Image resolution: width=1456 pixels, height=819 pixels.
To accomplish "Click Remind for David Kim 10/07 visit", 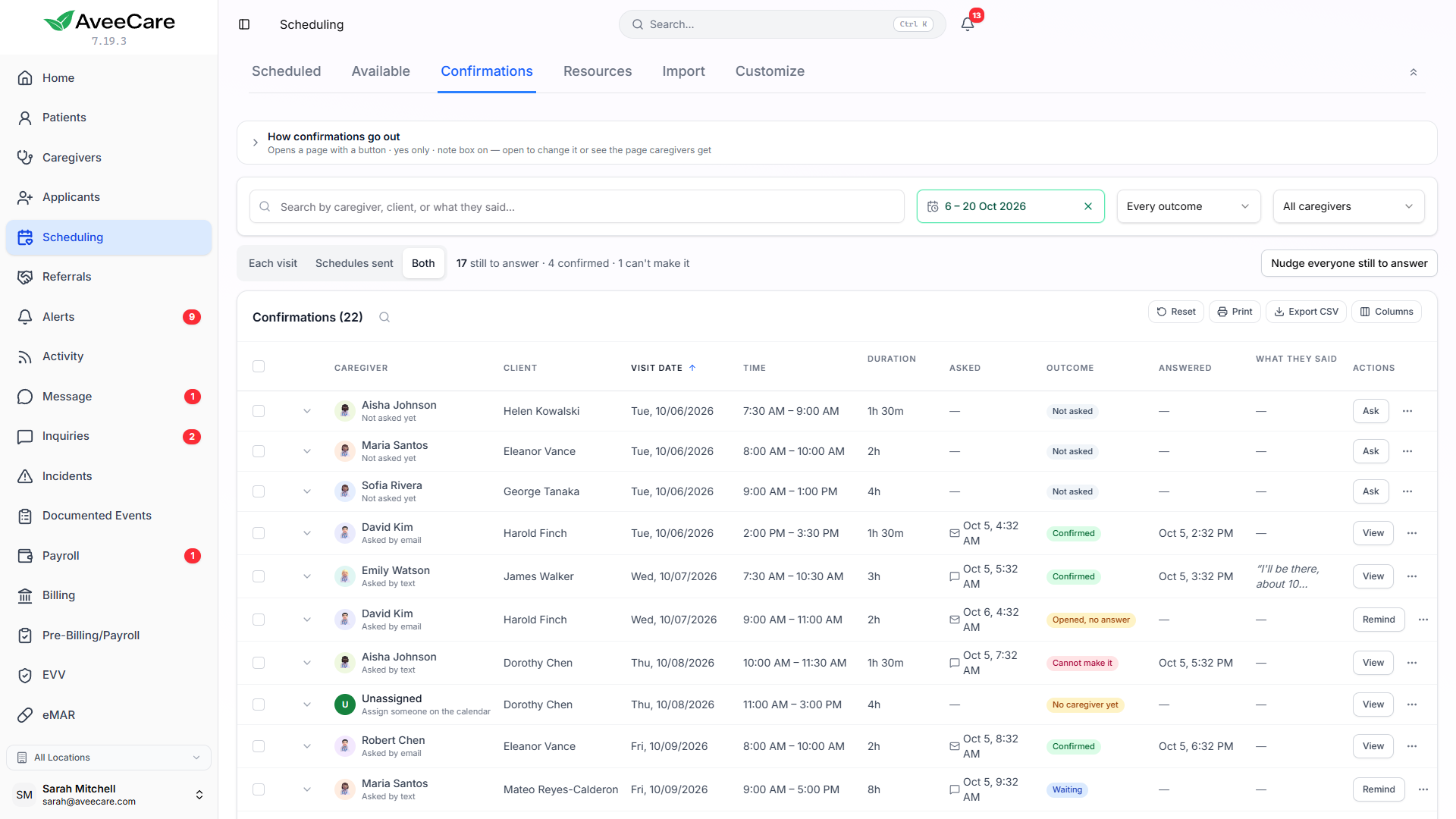I will (x=1379, y=620).
